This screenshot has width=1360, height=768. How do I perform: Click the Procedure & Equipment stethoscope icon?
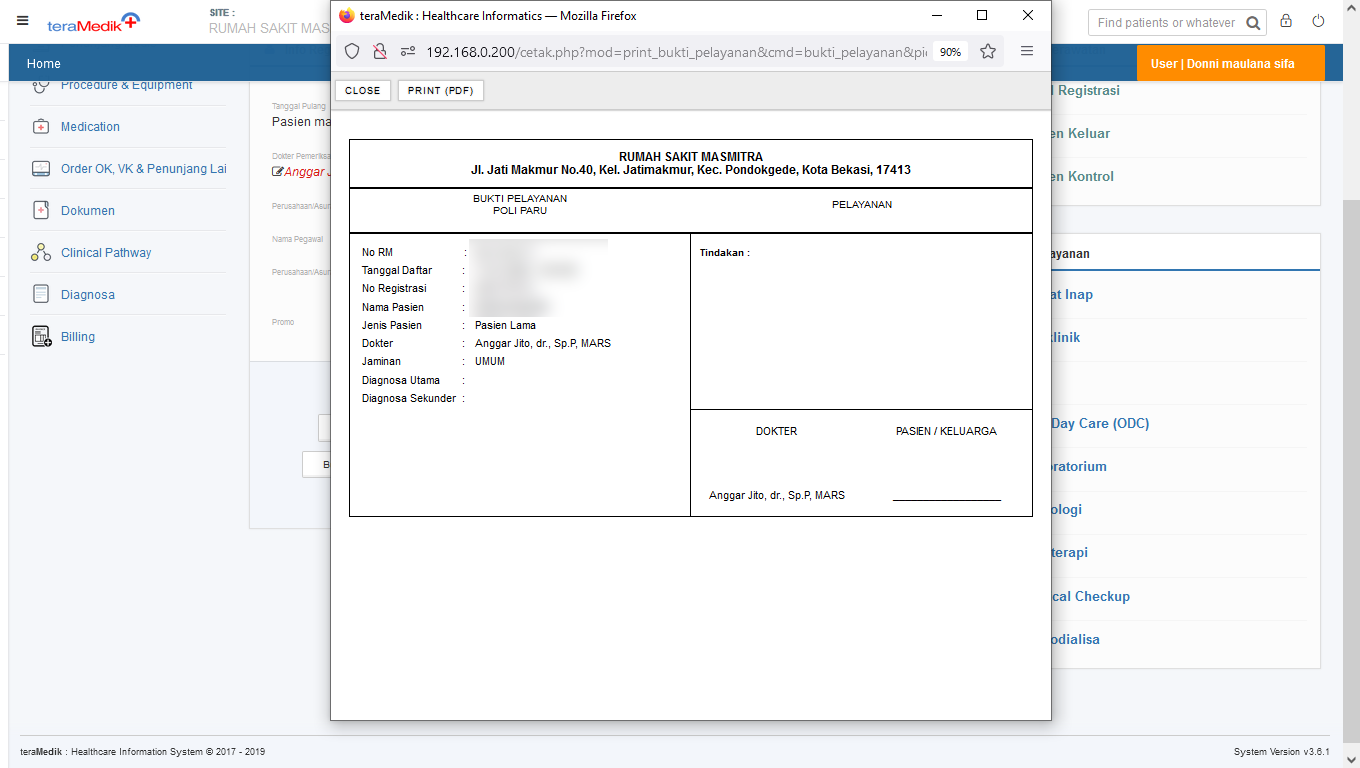point(41,86)
